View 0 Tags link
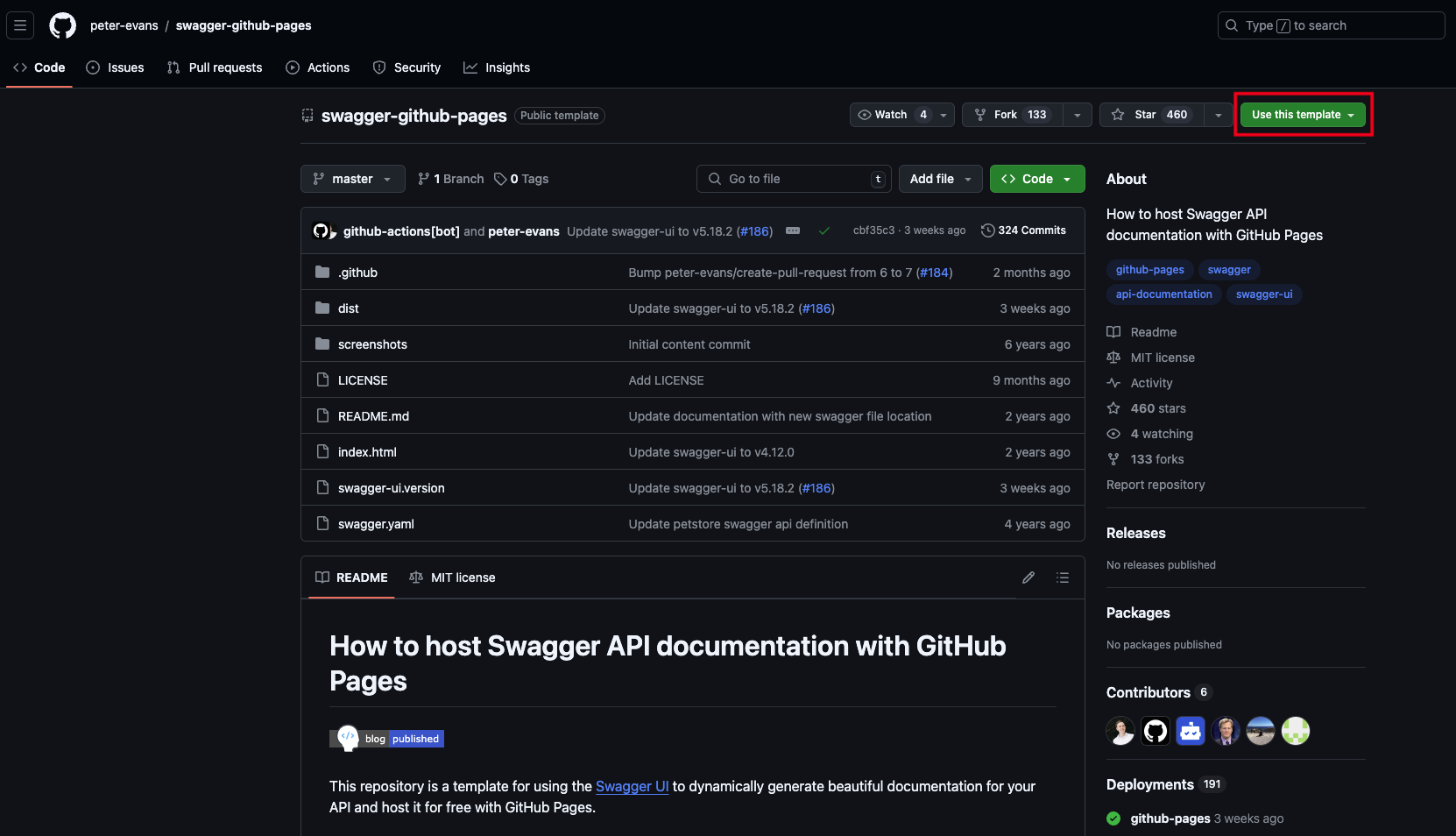 (x=521, y=179)
